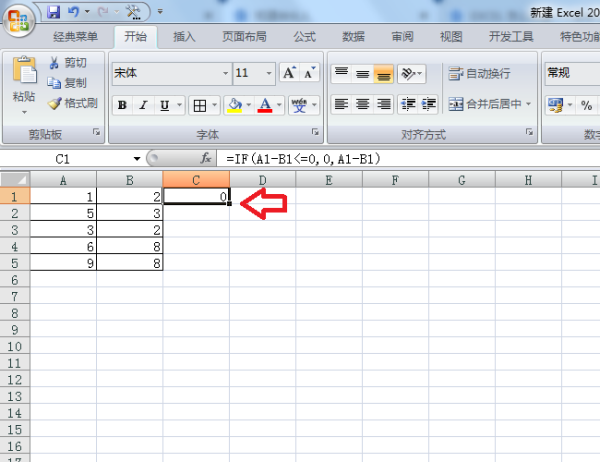Open the font color dropdown arrow
The image size is (600, 462).
coord(279,105)
